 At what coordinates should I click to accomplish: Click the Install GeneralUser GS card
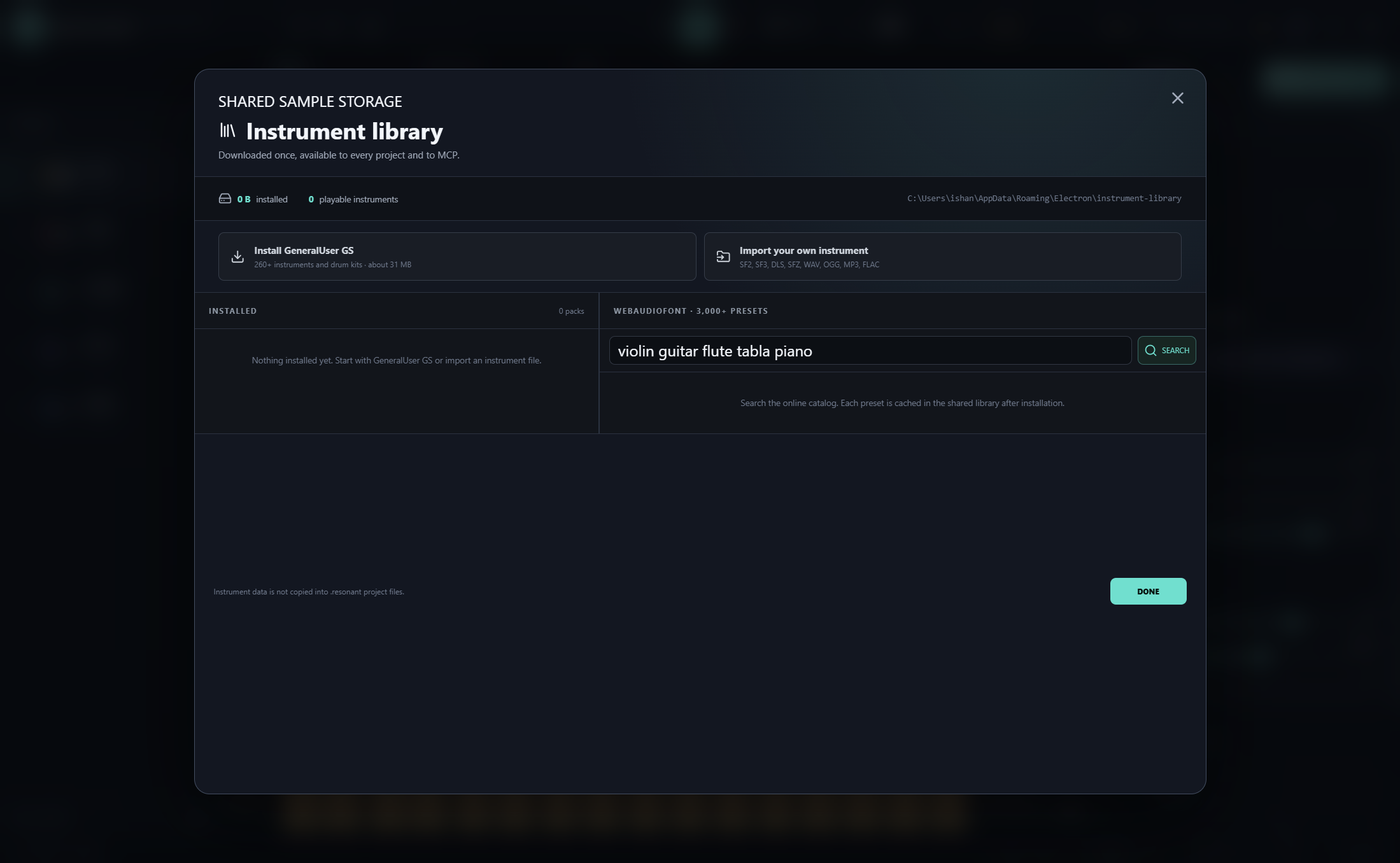tap(456, 256)
